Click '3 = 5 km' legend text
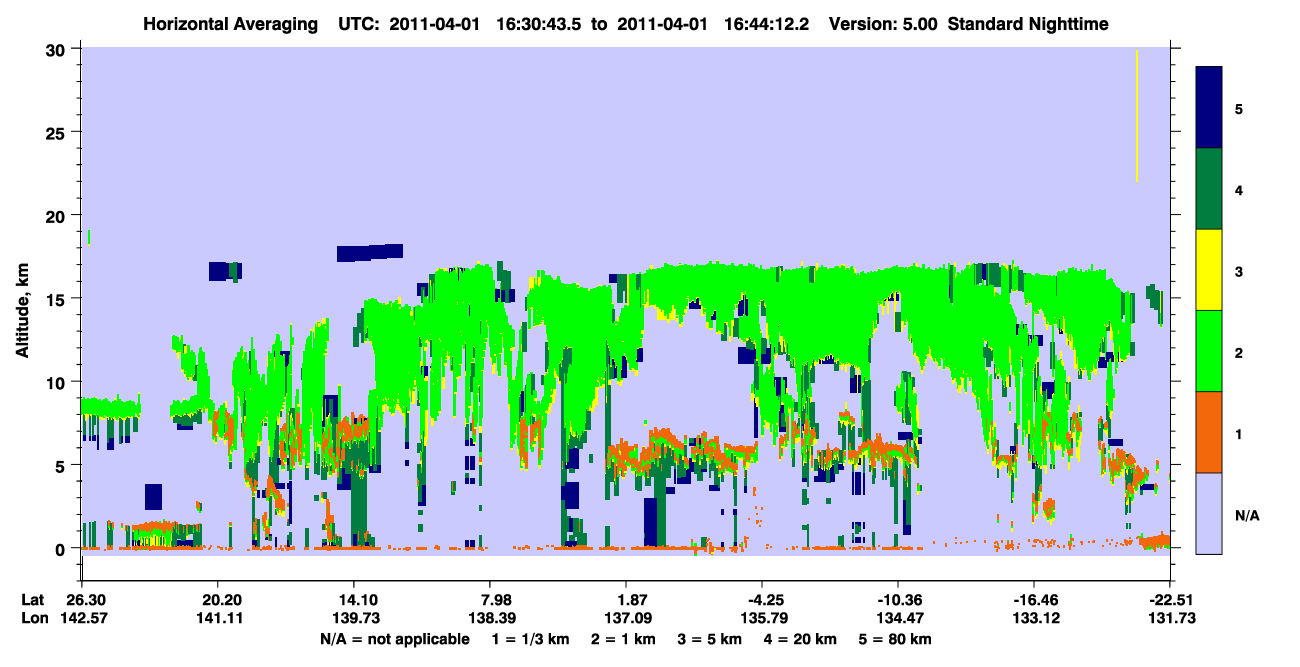 710,639
